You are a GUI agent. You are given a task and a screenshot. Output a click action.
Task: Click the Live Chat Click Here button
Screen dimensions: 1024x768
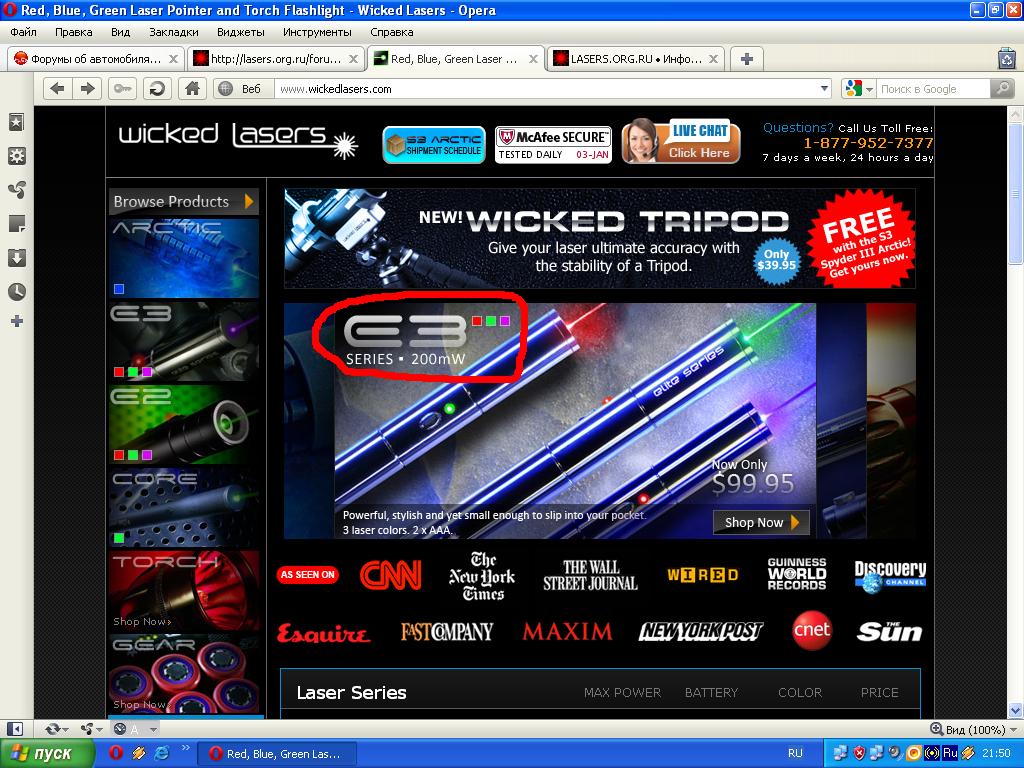pos(681,141)
